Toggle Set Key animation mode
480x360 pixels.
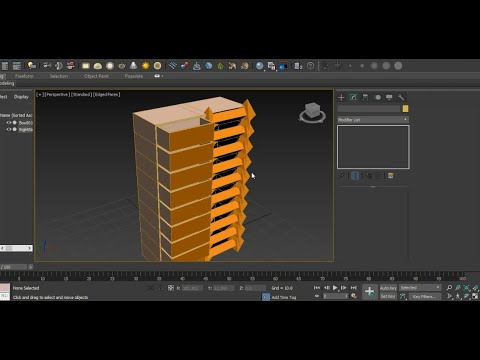pos(388,296)
